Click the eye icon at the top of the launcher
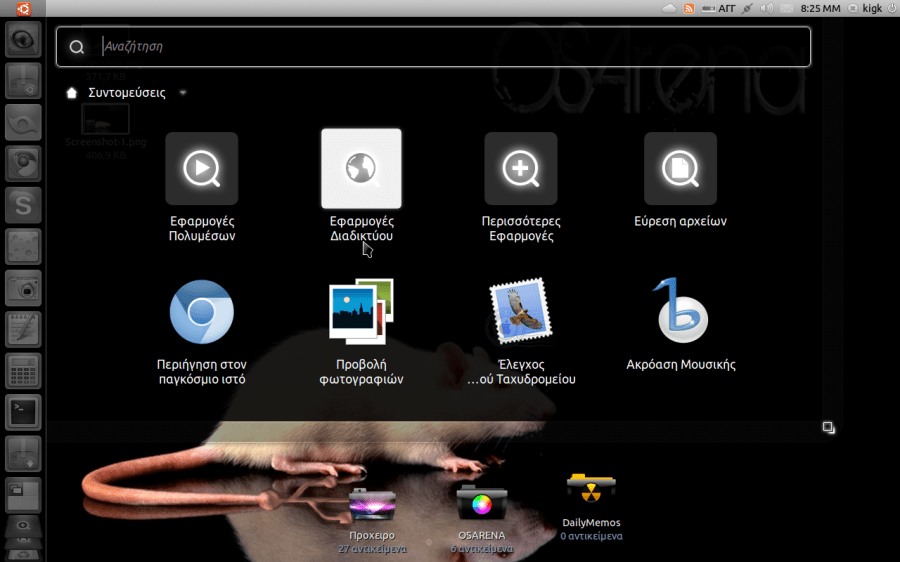The width and height of the screenshot is (900, 562). [x=24, y=40]
